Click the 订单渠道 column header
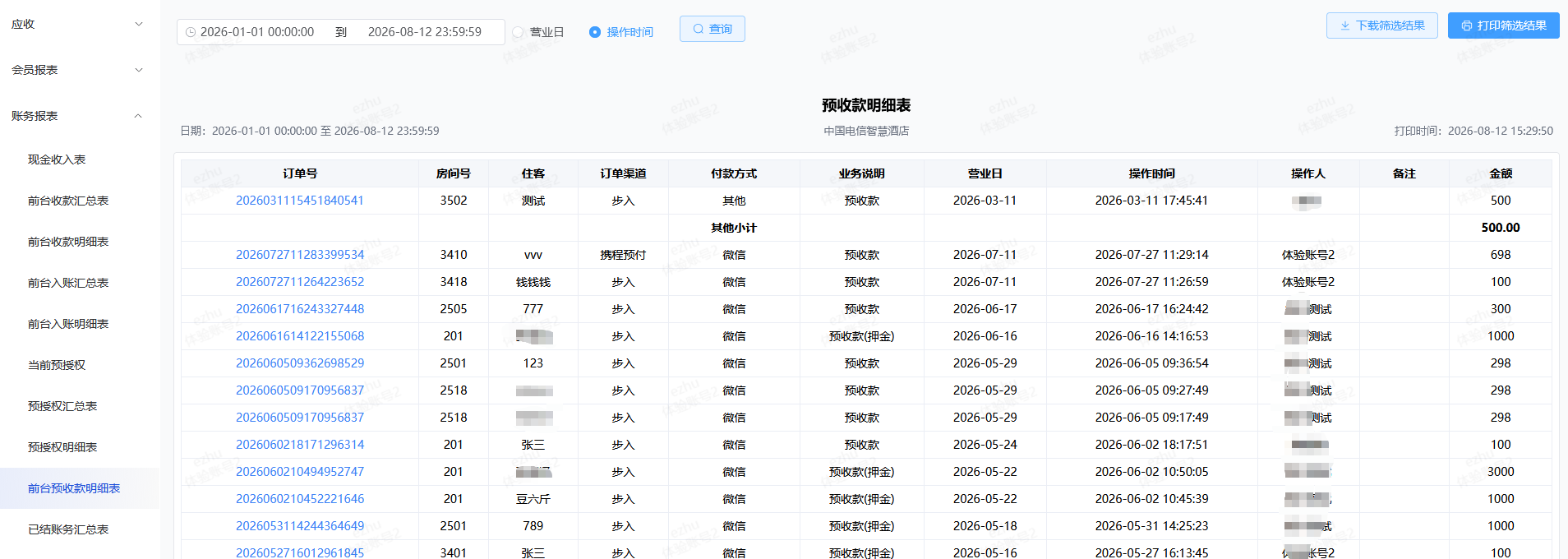 (623, 173)
